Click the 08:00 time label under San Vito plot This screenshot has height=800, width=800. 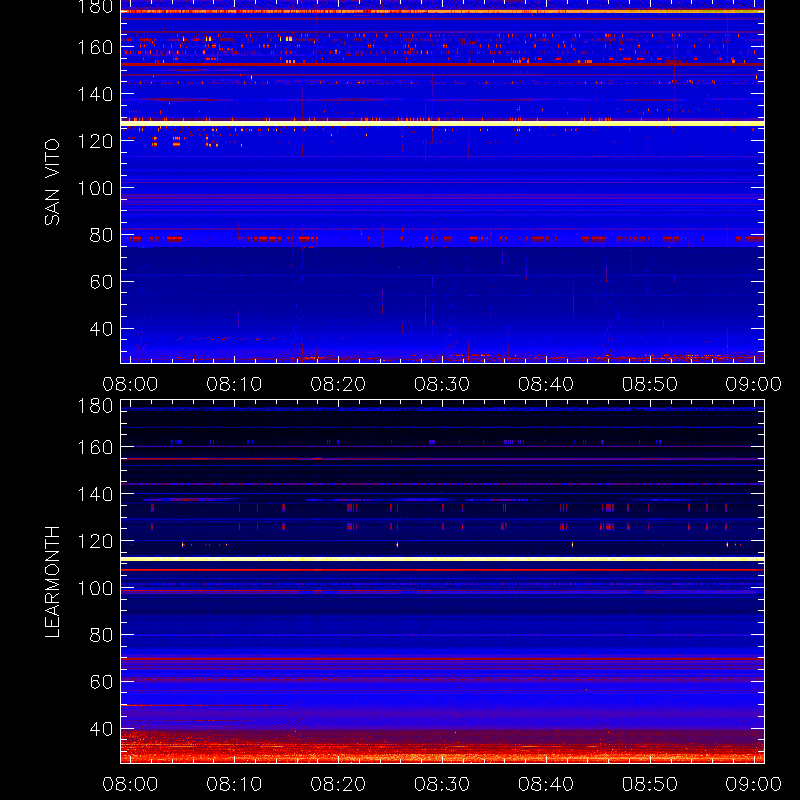130,384
